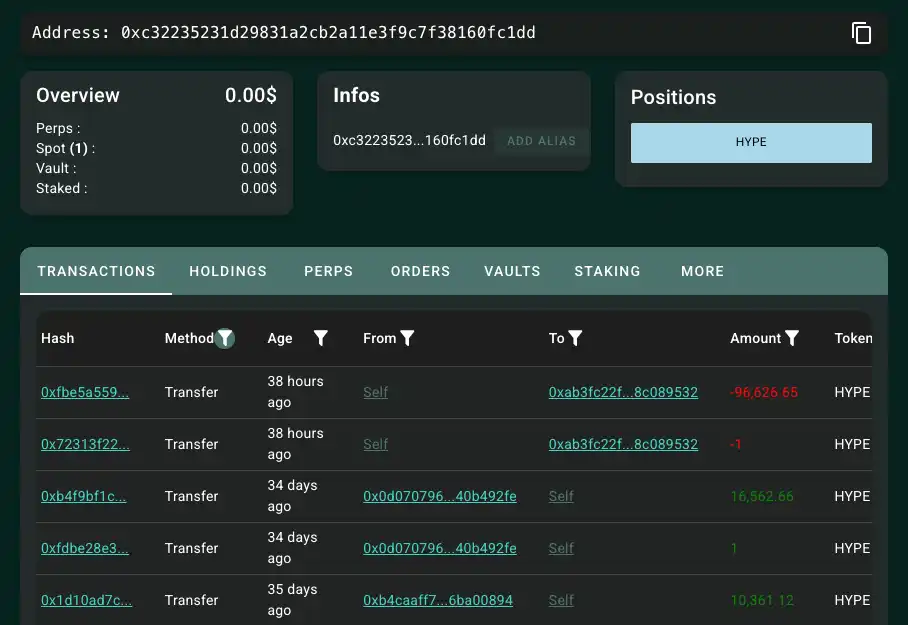Open the Perps tab
Image resolution: width=908 pixels, height=625 pixels.
(x=329, y=271)
